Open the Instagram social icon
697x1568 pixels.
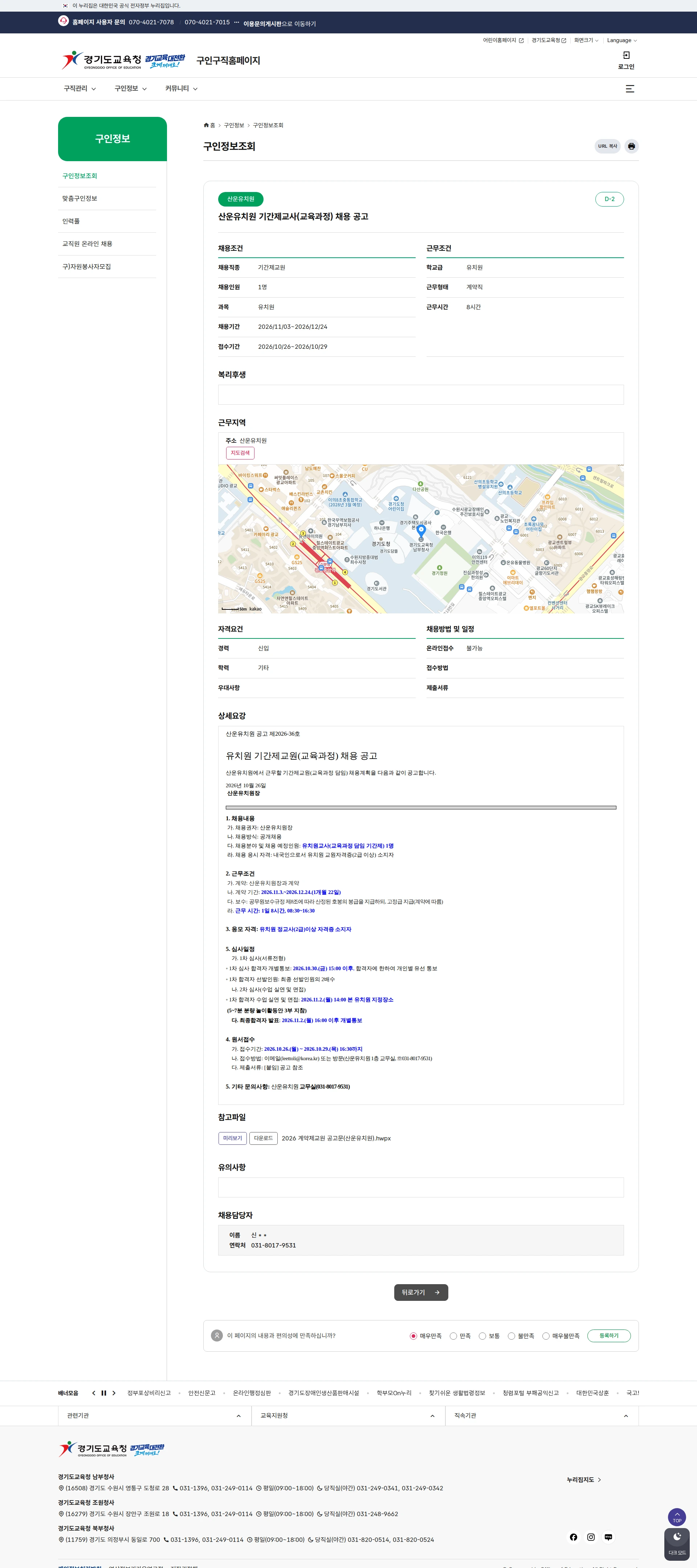click(x=591, y=1537)
